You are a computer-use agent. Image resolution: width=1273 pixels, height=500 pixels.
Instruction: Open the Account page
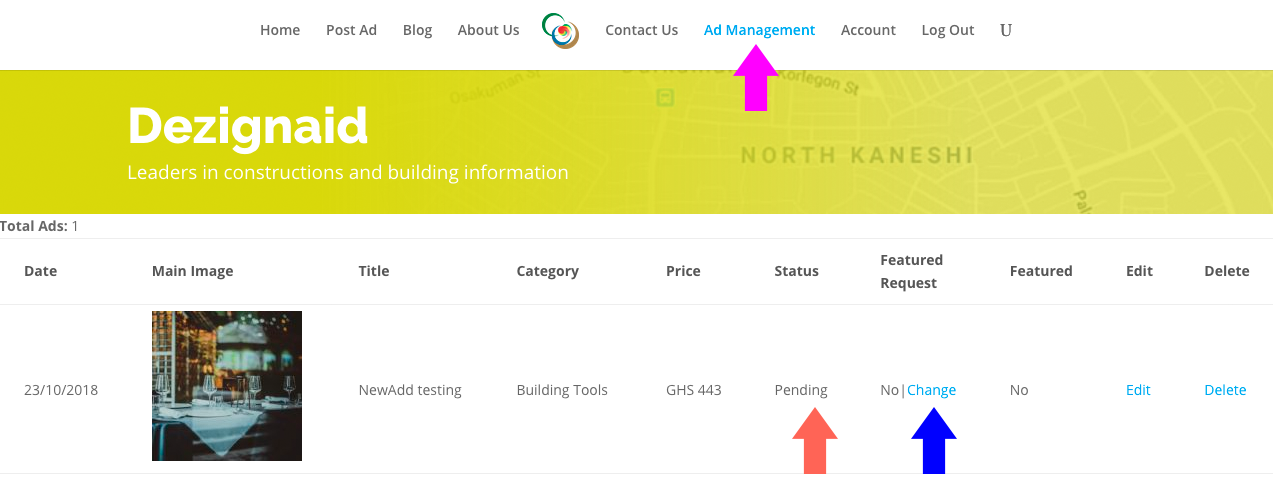(868, 30)
